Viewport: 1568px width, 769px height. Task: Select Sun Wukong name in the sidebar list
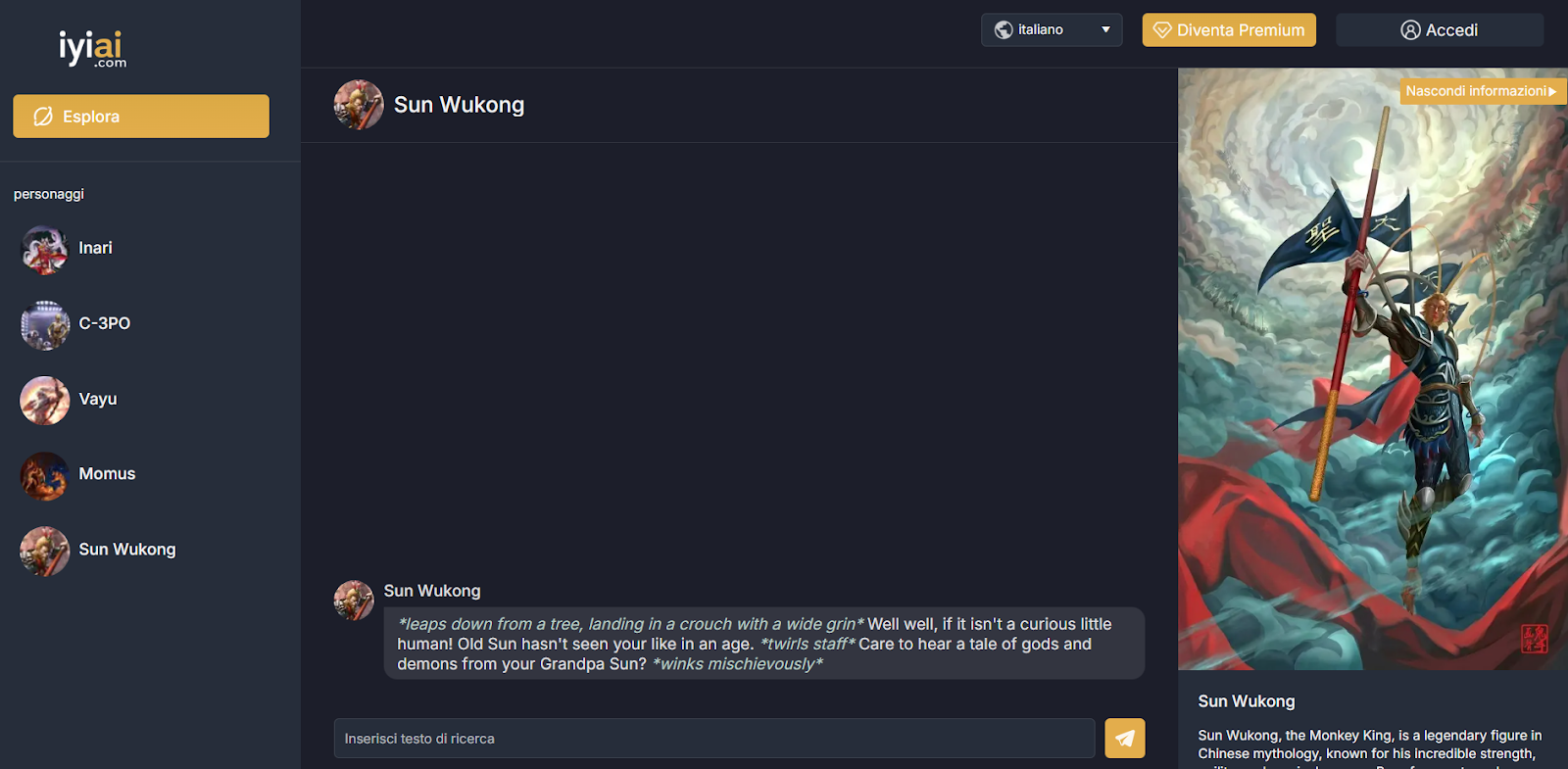[x=127, y=550]
